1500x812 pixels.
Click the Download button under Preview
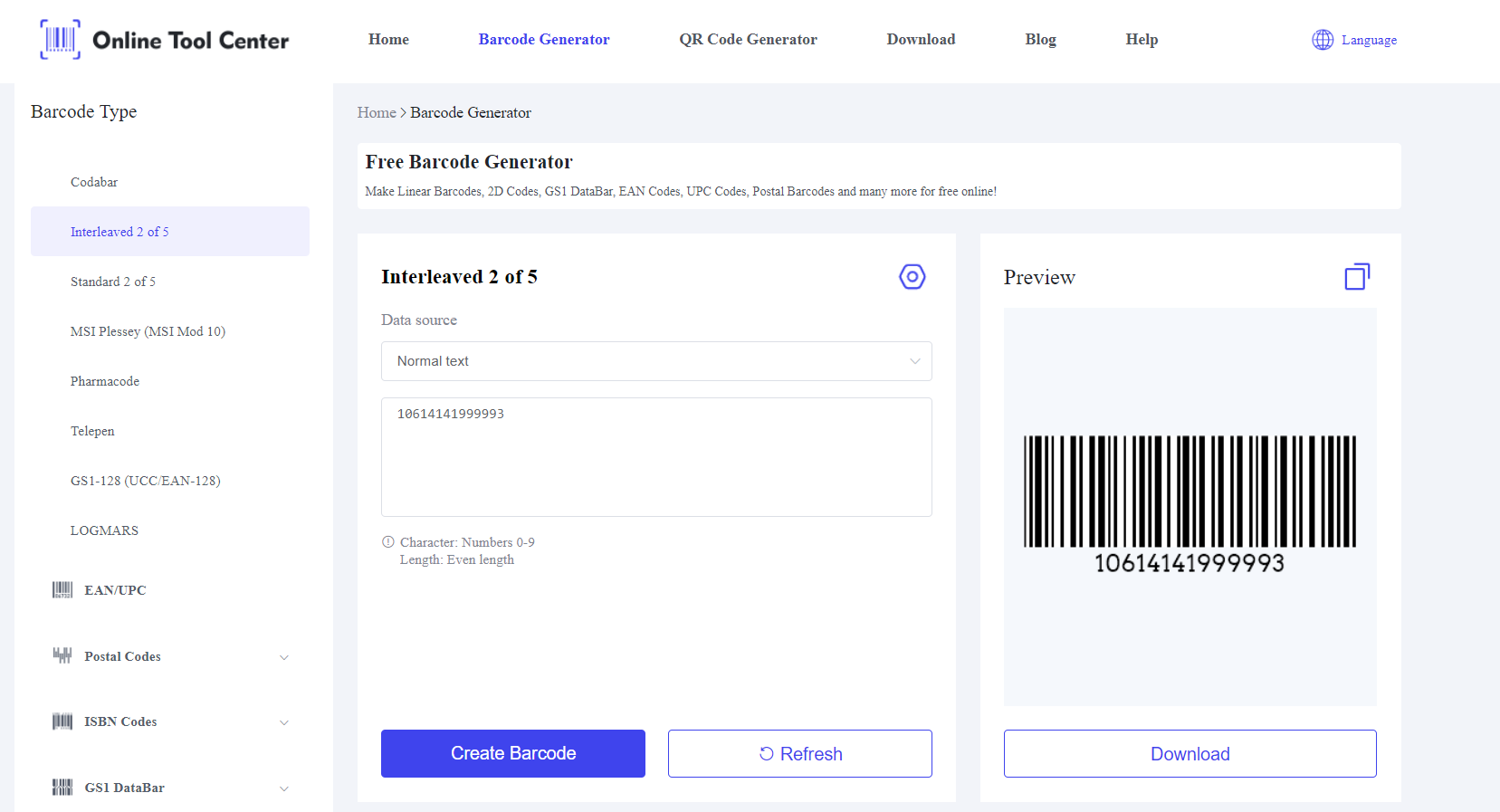(x=1189, y=753)
